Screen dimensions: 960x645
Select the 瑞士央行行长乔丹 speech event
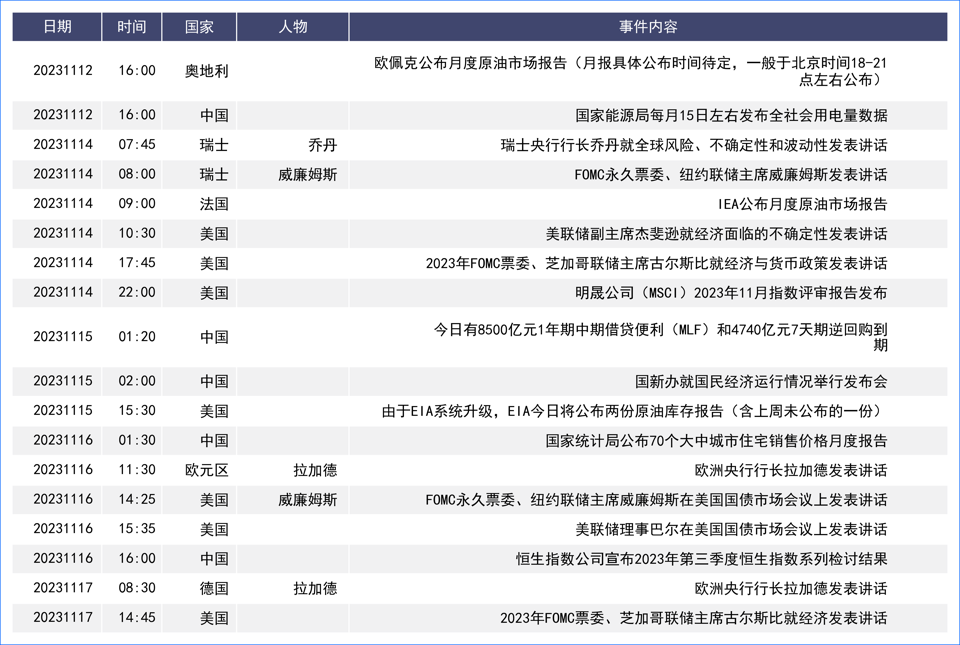pos(694,145)
